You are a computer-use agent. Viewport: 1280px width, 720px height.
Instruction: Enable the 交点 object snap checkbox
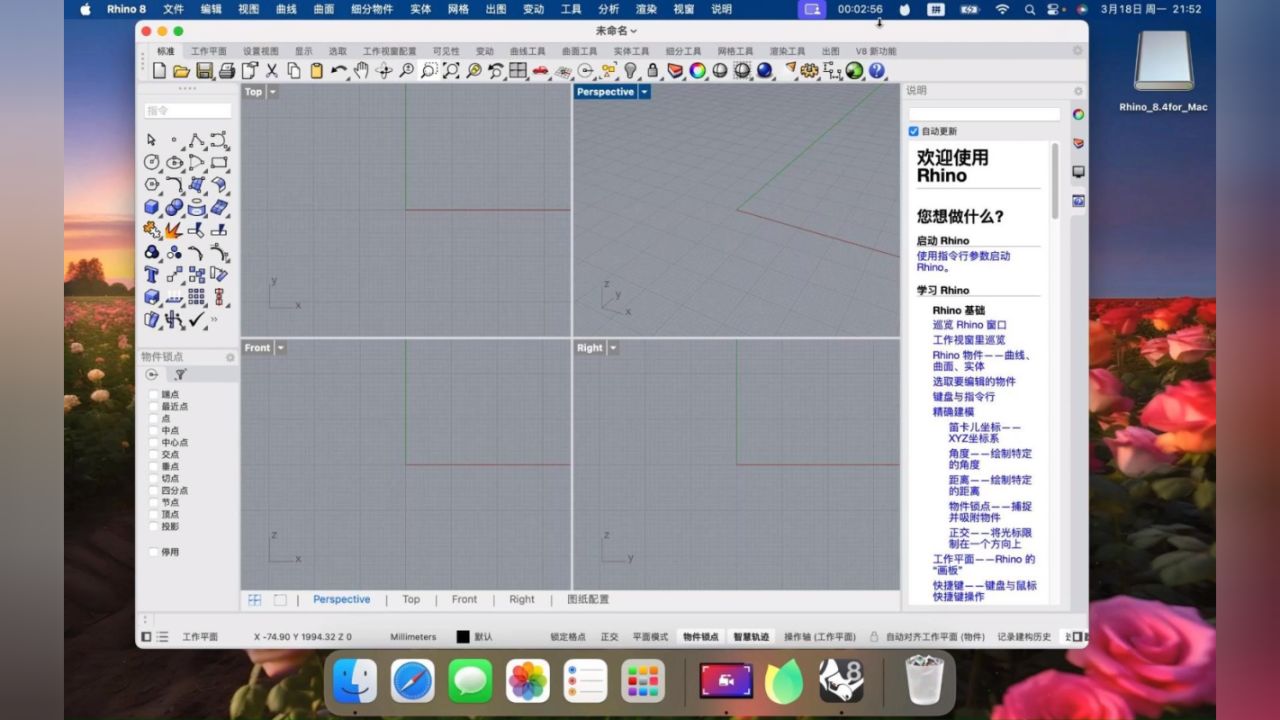click(x=153, y=454)
